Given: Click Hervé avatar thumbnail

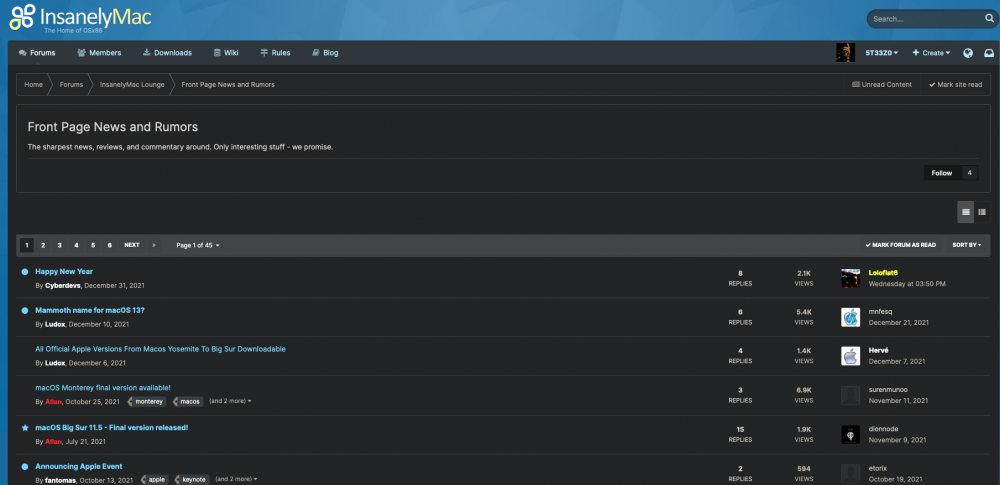Looking at the screenshot, I should point(850,356).
